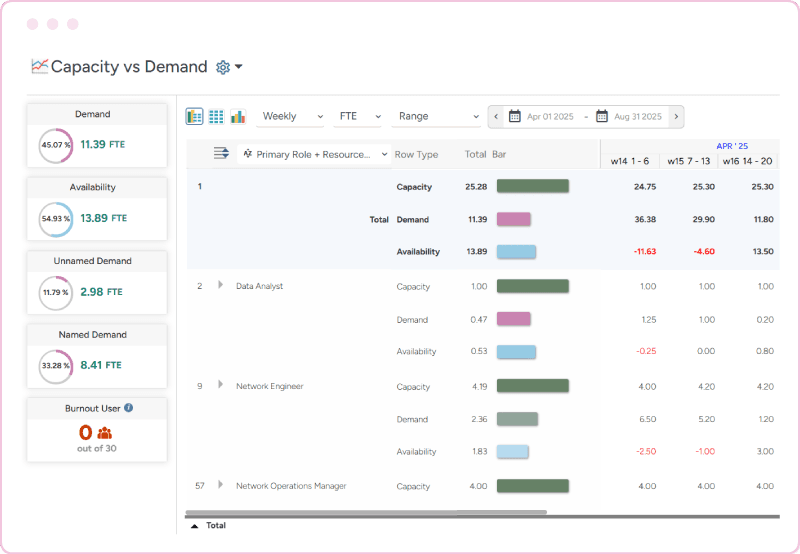Go to previous date range arrow
The width and height of the screenshot is (800, 554).
click(496, 116)
